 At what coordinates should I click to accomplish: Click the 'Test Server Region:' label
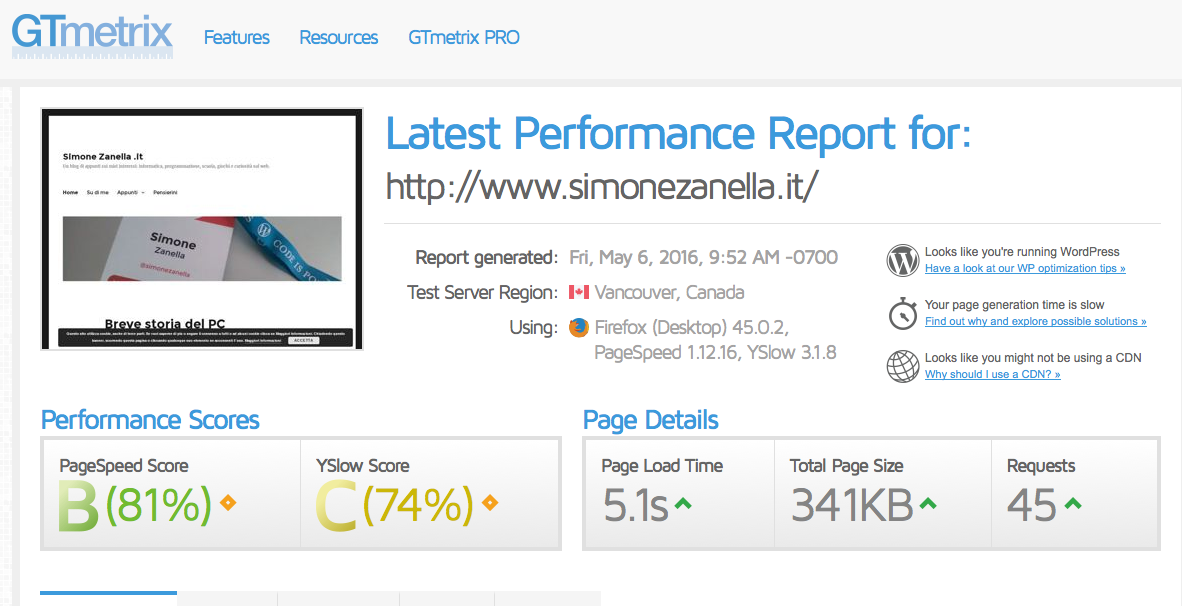pyautogui.click(x=482, y=292)
